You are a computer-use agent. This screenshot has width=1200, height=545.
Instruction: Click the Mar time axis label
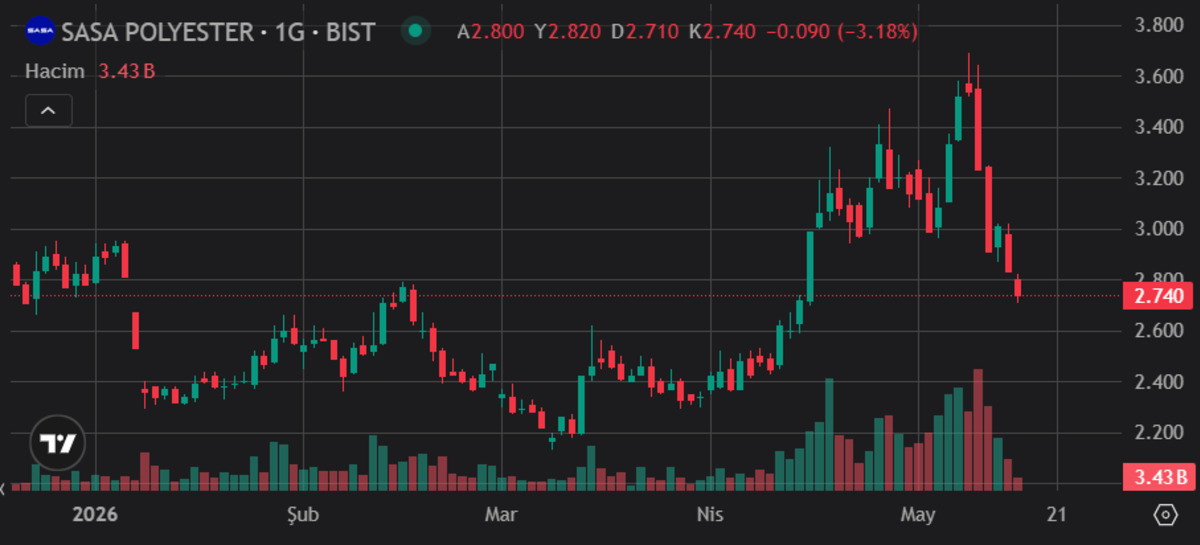click(500, 515)
